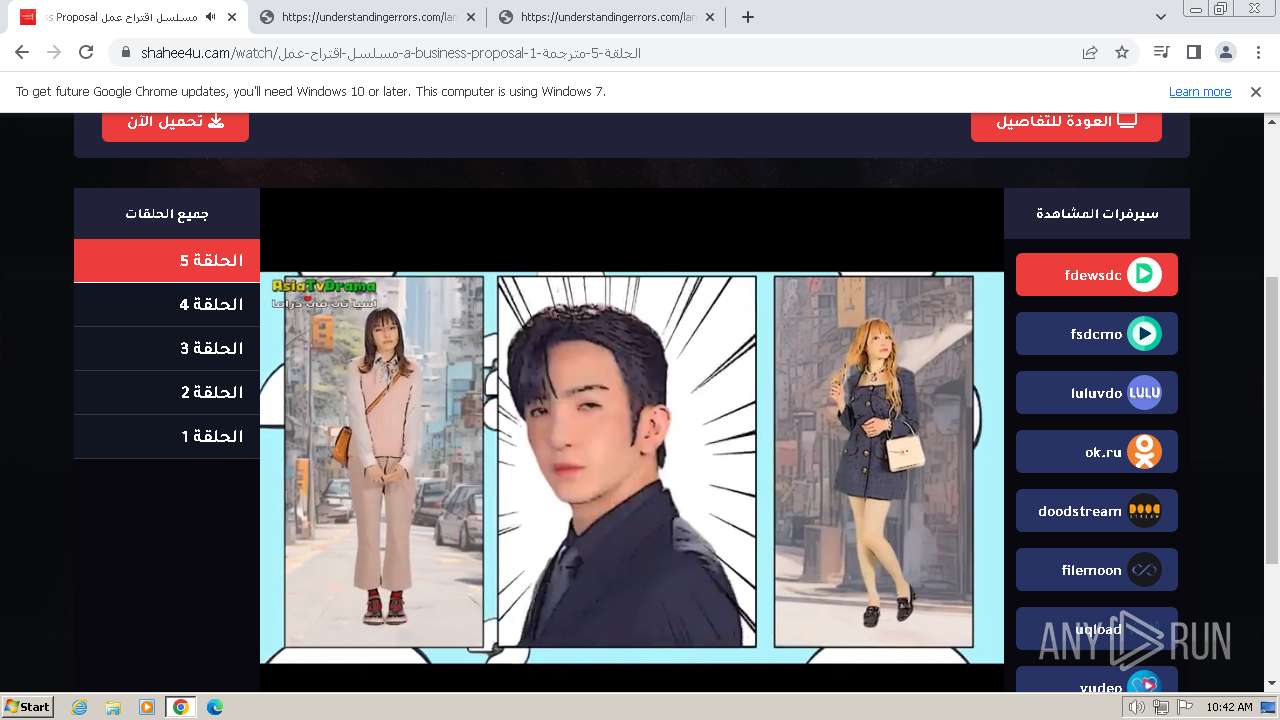Close the second understandingerrors tab
The image size is (1280, 720).
tap(471, 17)
